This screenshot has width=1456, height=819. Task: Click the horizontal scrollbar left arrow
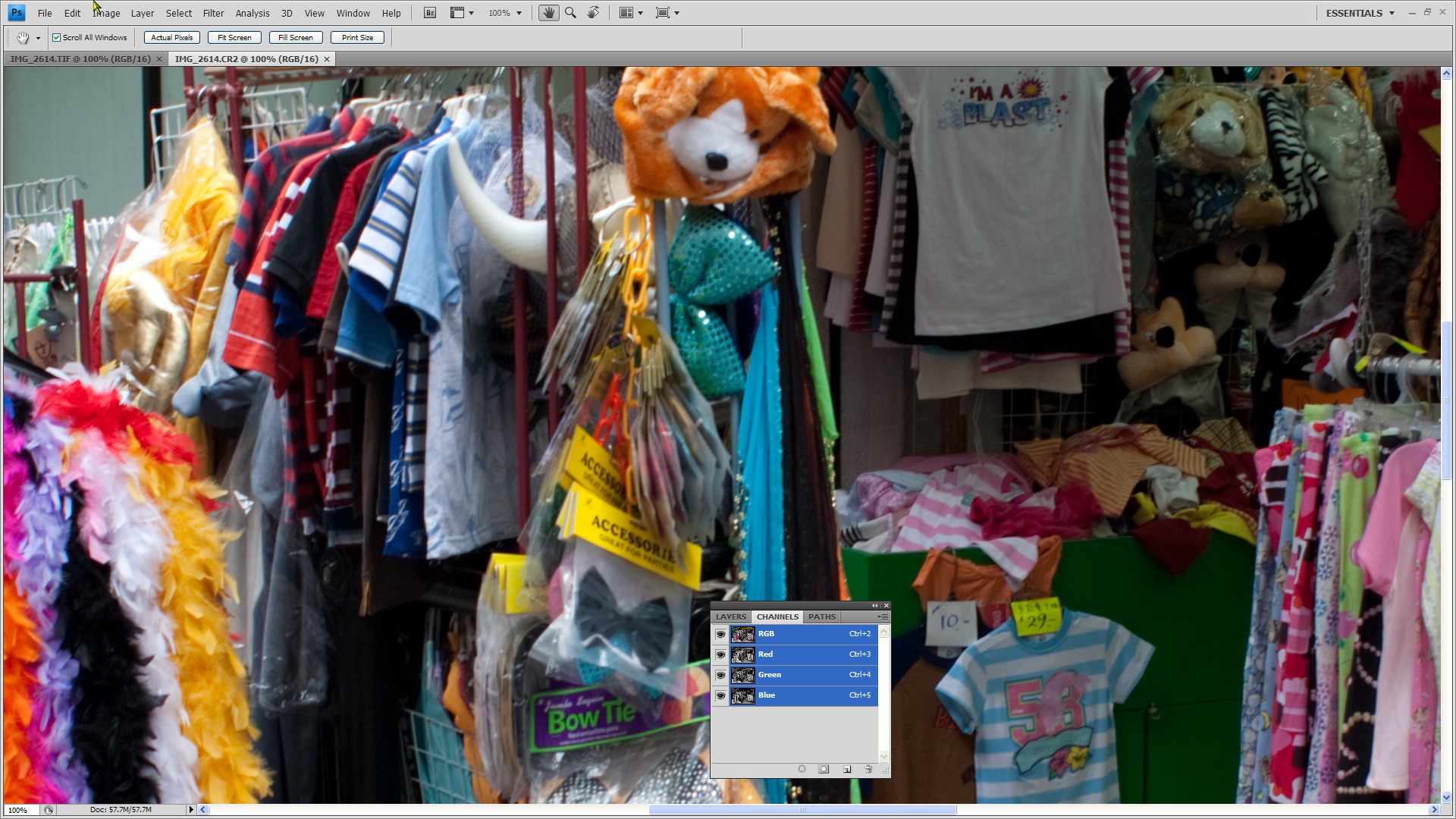[202, 810]
